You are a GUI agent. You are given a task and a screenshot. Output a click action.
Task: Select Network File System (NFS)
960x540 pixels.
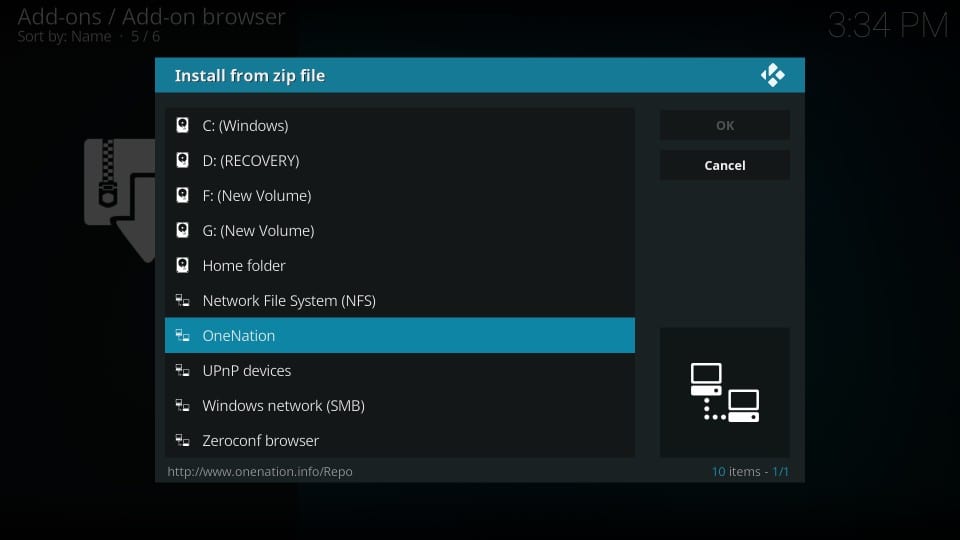400,301
